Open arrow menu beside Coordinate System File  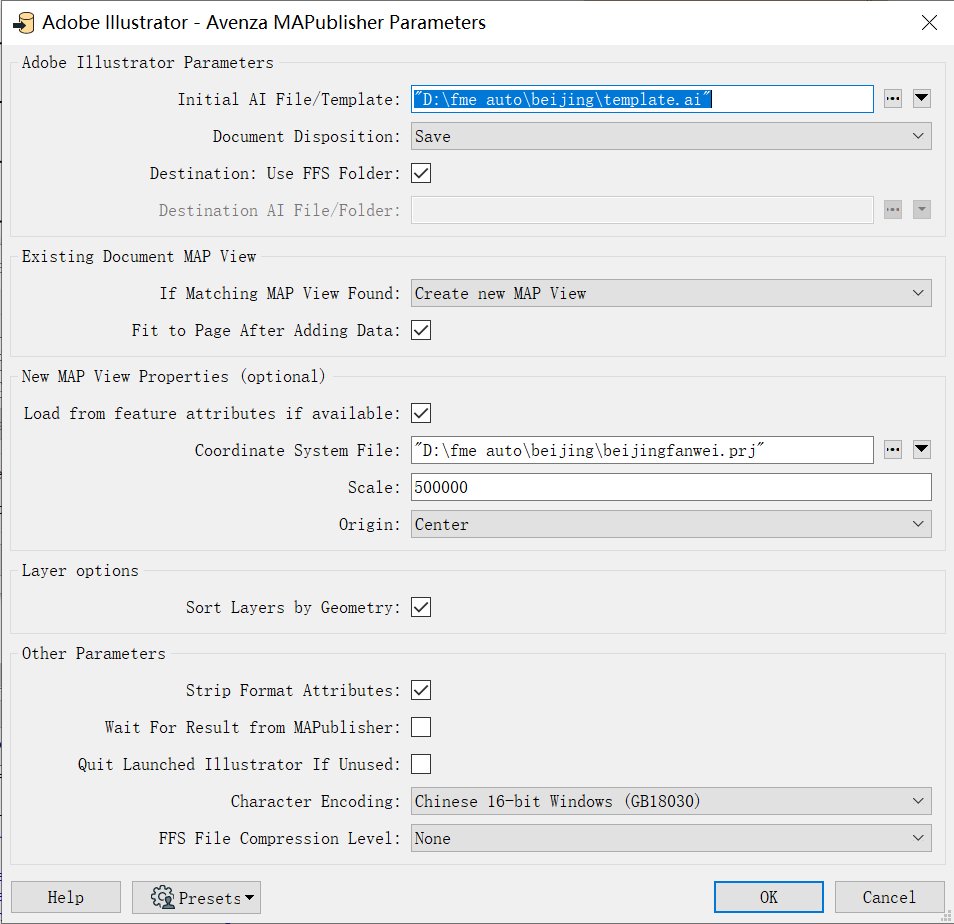click(x=922, y=450)
